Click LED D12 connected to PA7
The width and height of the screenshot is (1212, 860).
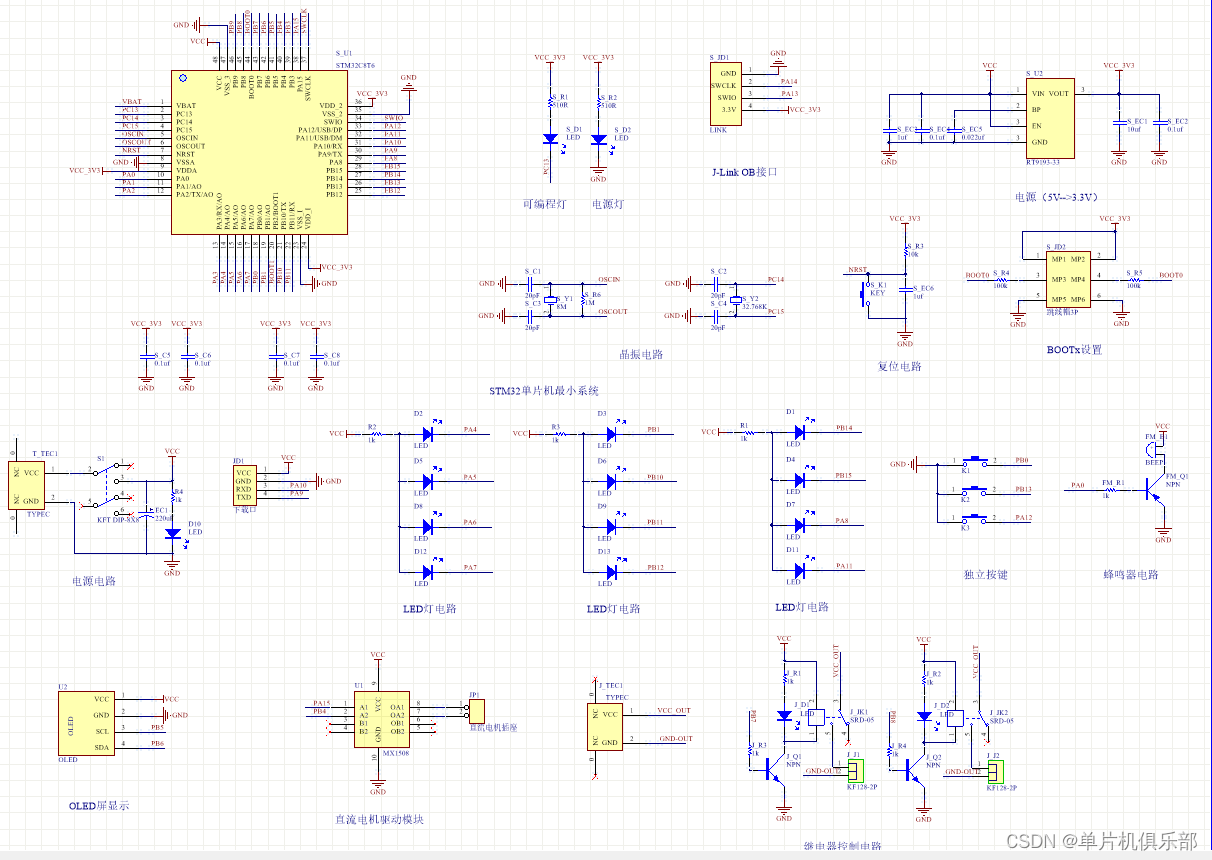coord(427,572)
